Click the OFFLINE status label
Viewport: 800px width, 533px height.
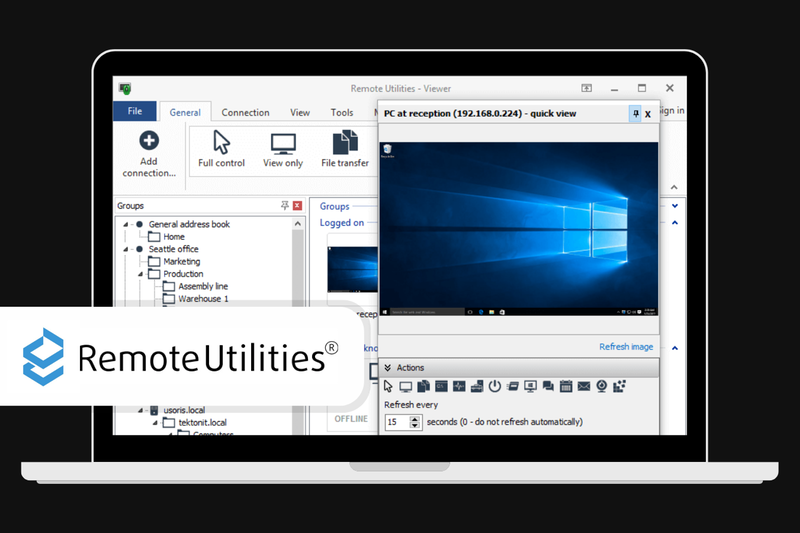tap(351, 419)
